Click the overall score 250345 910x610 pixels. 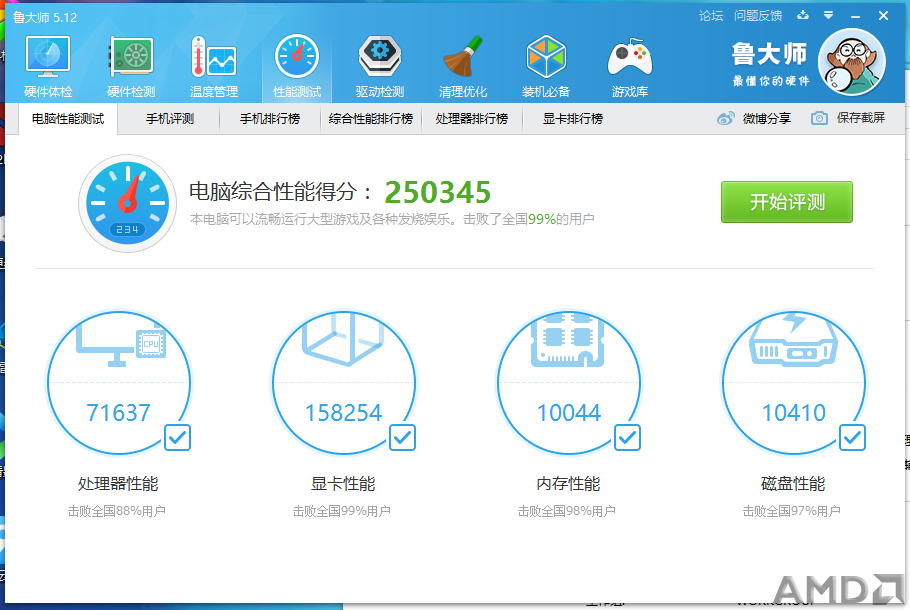pyautogui.click(x=438, y=192)
